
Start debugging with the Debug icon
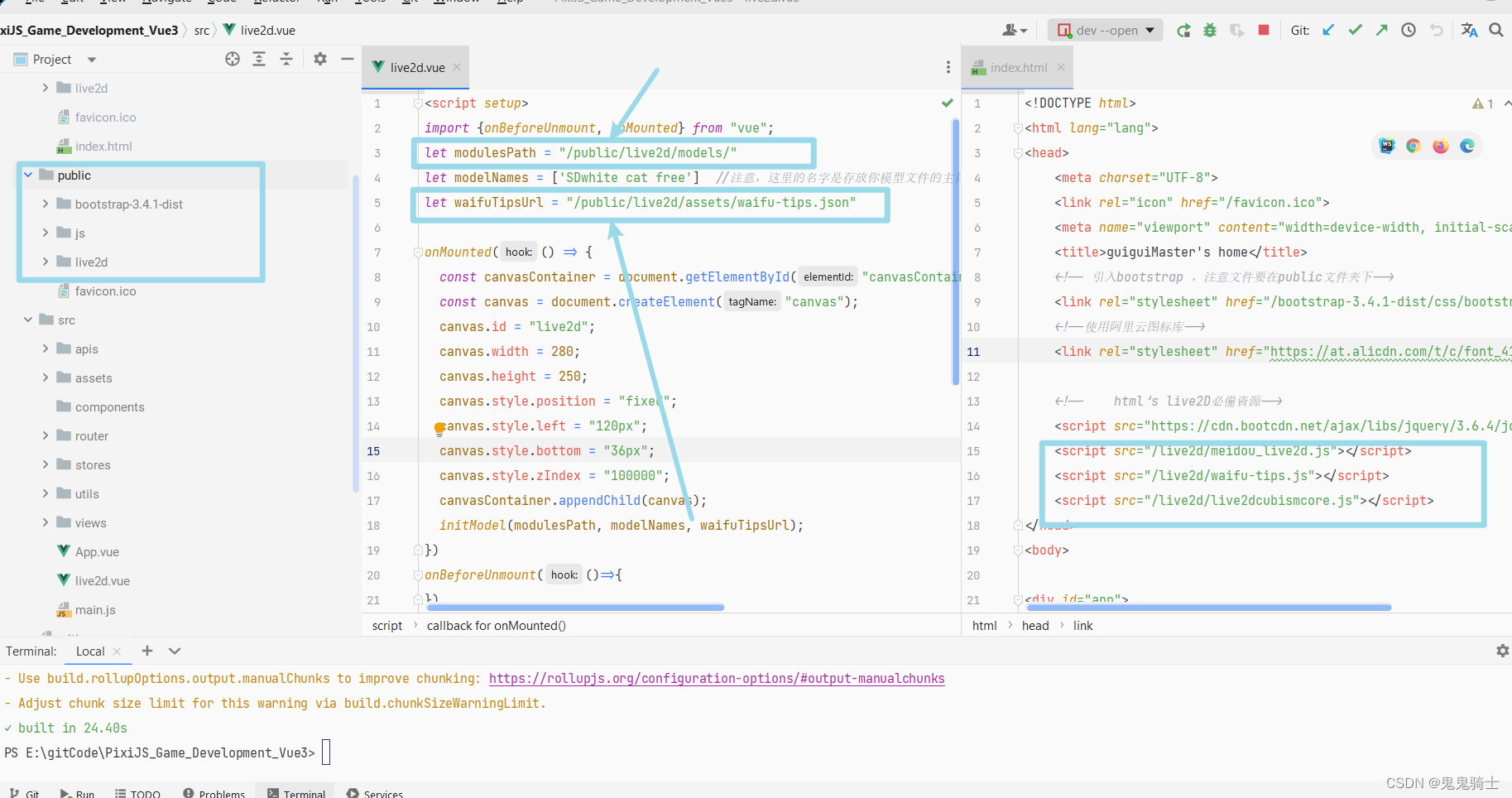(1210, 30)
